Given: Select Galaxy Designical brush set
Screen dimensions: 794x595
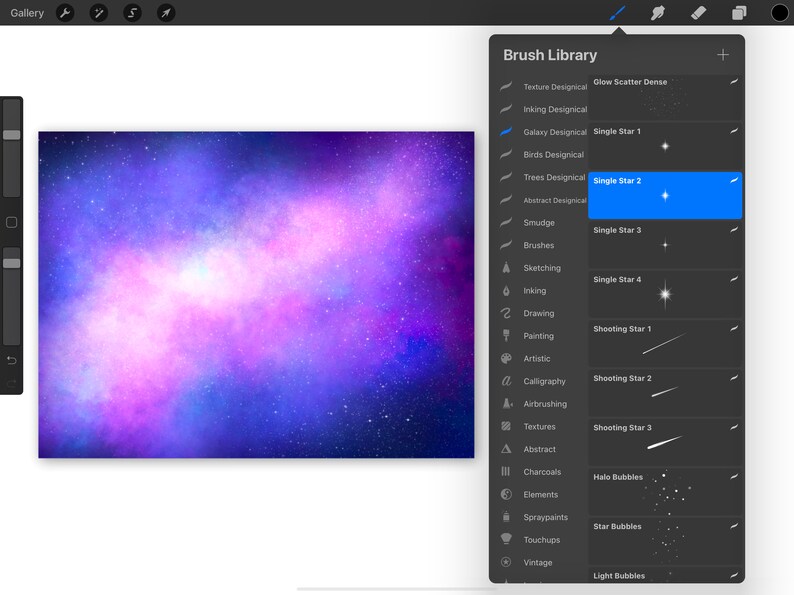Looking at the screenshot, I should 543,132.
